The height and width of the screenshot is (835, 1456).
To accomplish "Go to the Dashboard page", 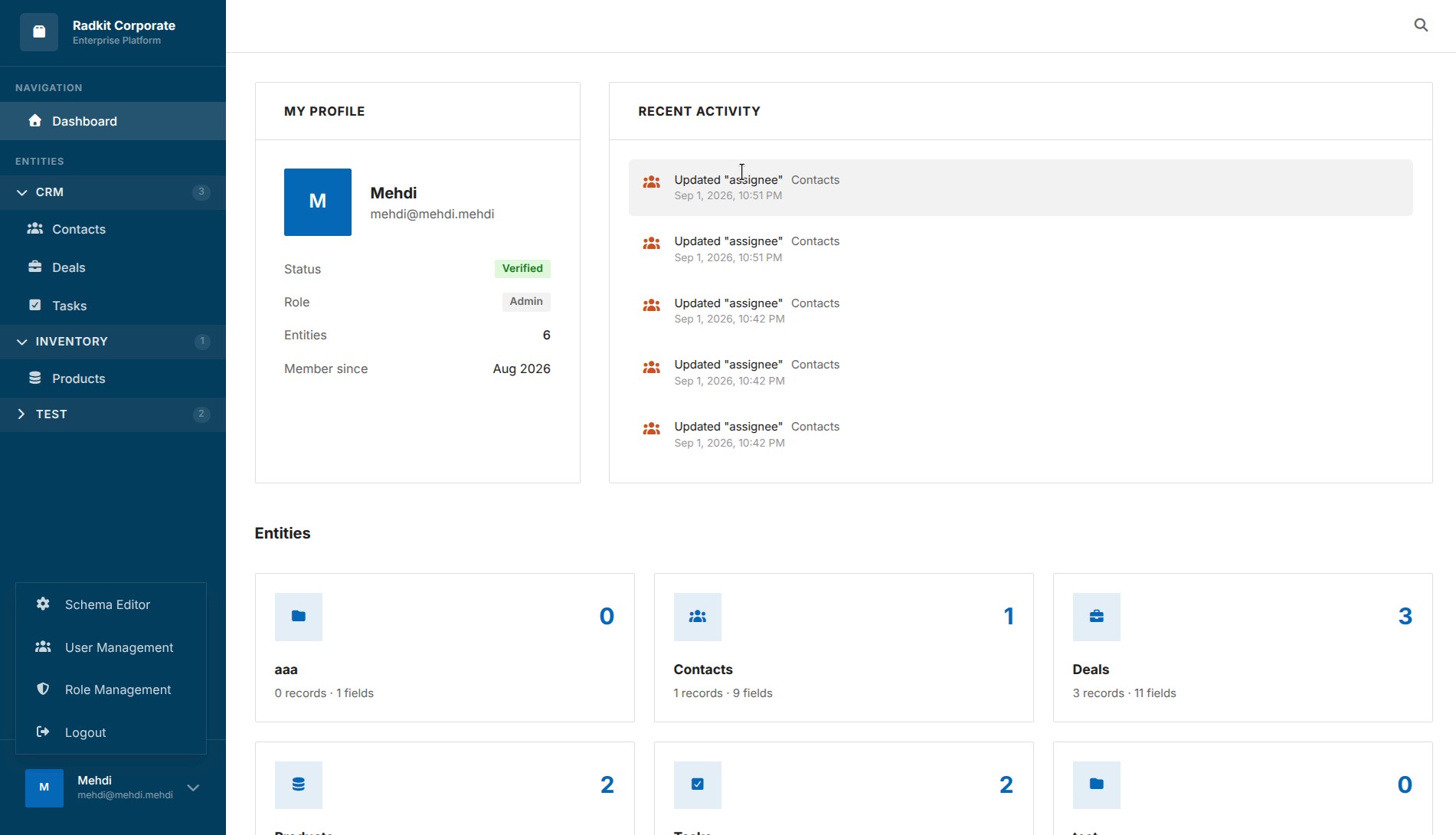I will [x=113, y=121].
